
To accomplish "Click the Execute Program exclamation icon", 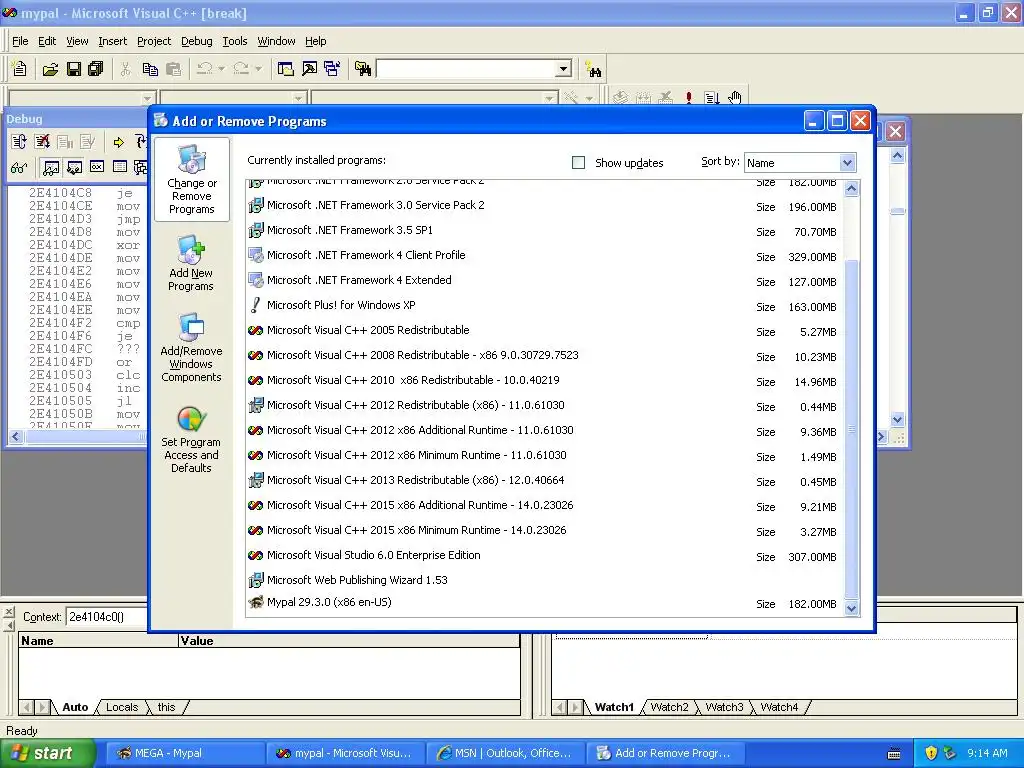I will 688,98.
